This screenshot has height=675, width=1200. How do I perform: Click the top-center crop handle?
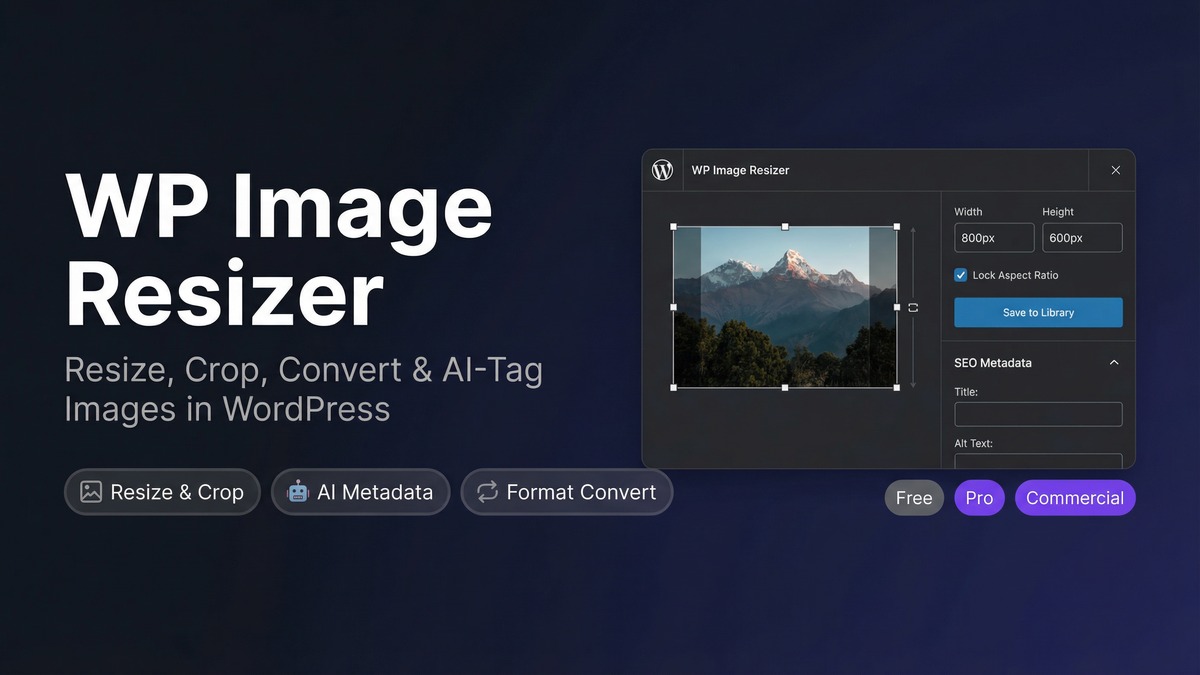point(785,227)
